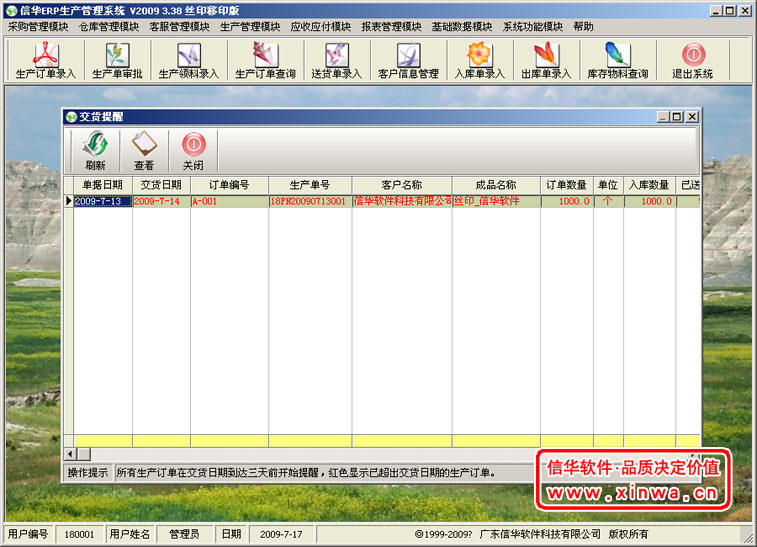Screen dimensions: 757x547
Task: Click the 查看 view icon
Action: 144,150
